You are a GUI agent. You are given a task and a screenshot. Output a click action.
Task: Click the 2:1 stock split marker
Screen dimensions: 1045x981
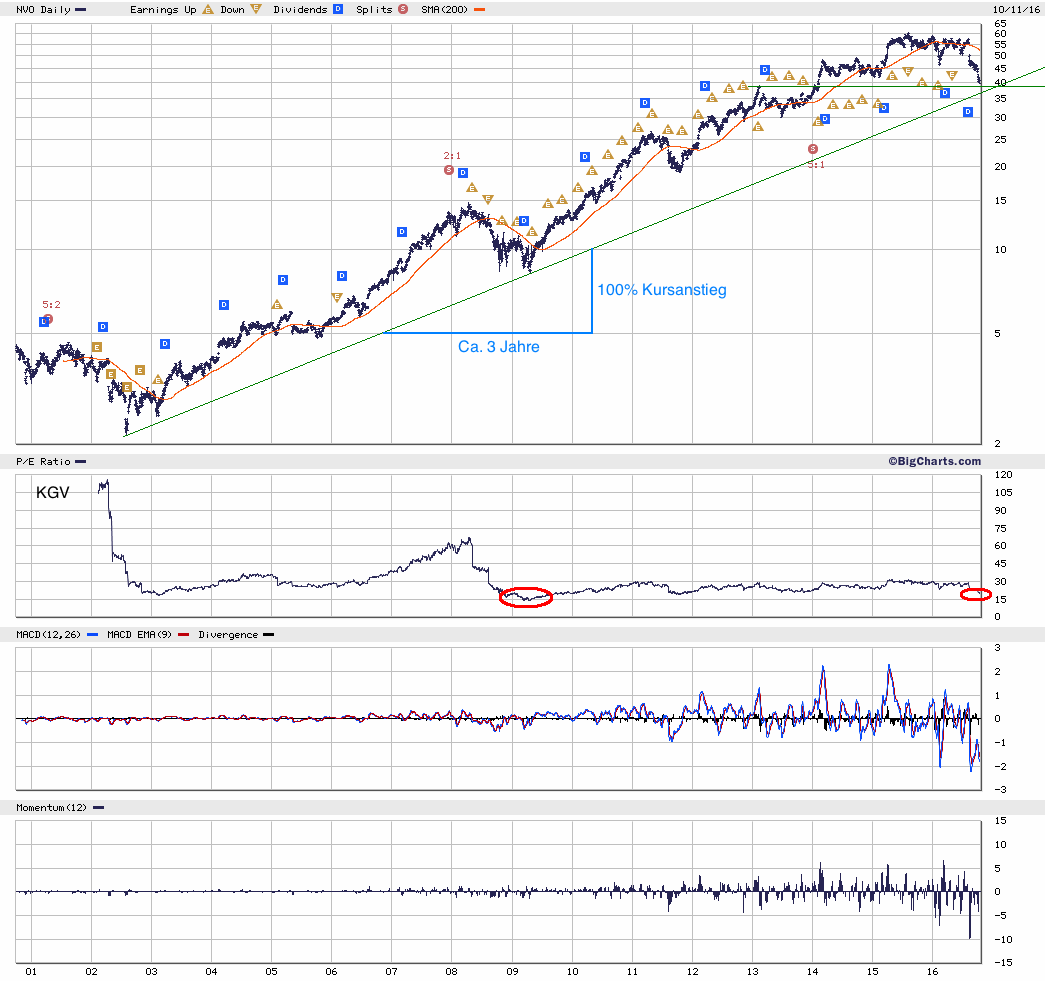(449, 170)
